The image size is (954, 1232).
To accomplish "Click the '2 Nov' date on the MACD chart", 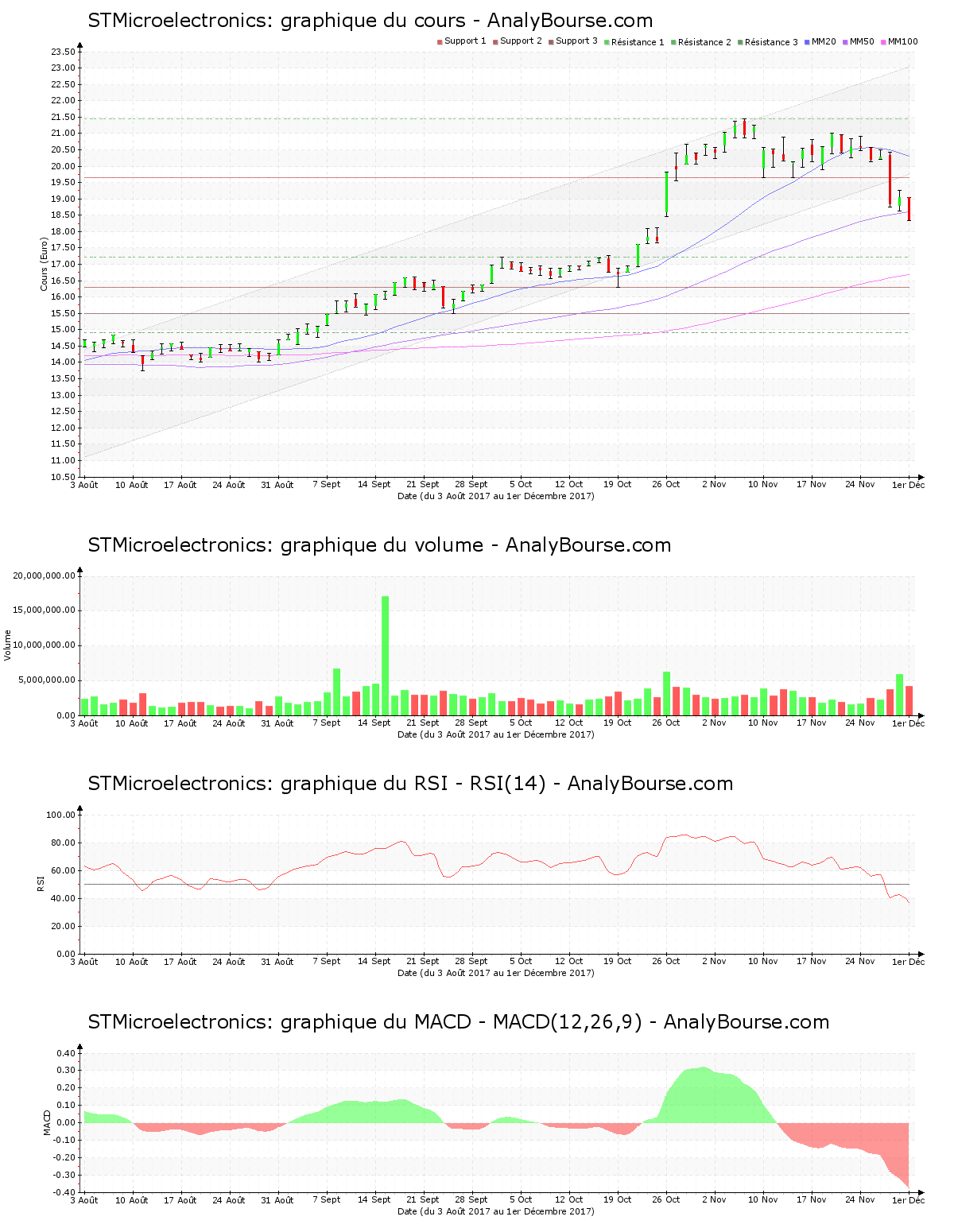I will tap(714, 1200).
